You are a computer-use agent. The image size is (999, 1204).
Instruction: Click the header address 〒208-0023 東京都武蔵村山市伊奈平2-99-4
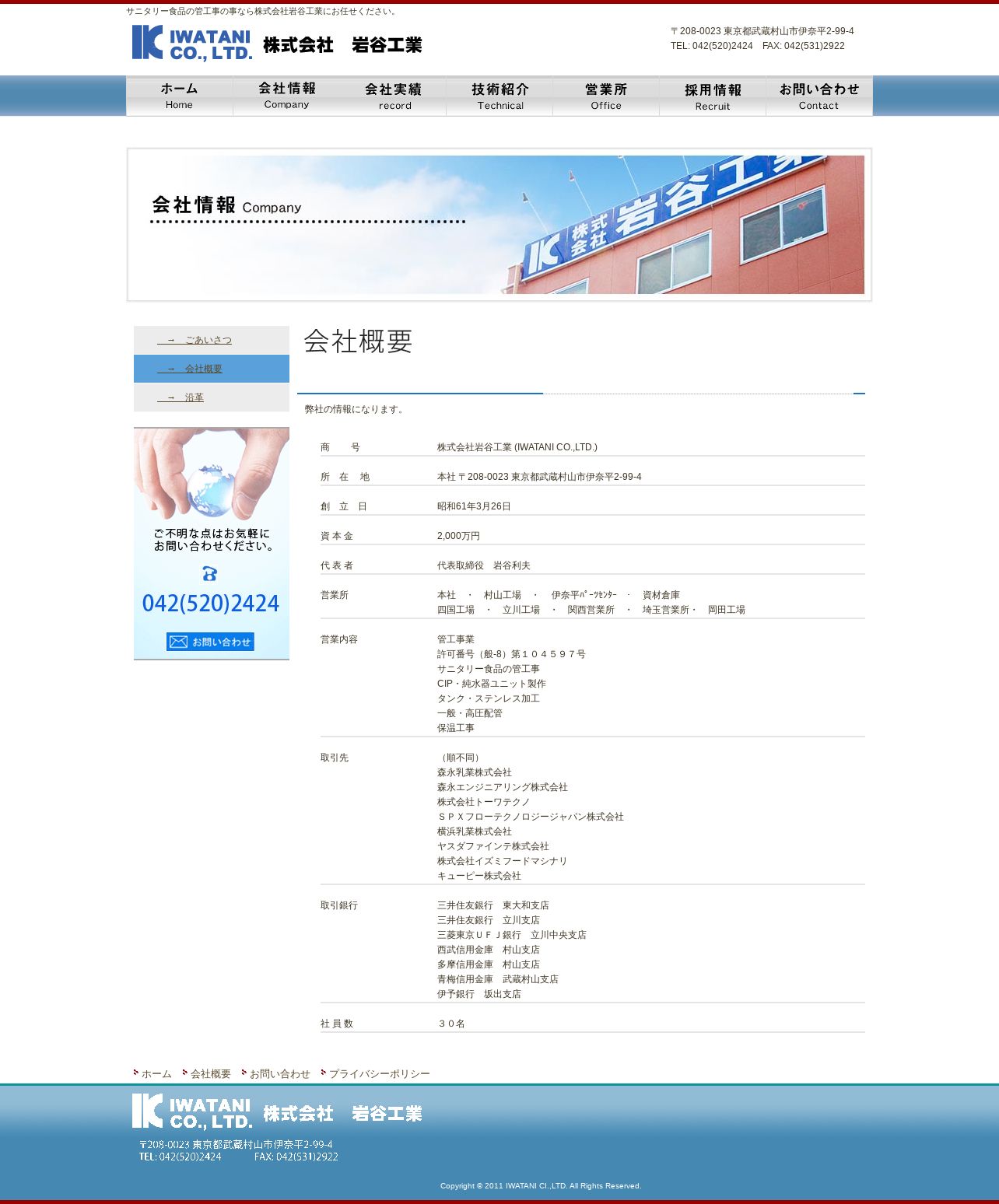762,31
